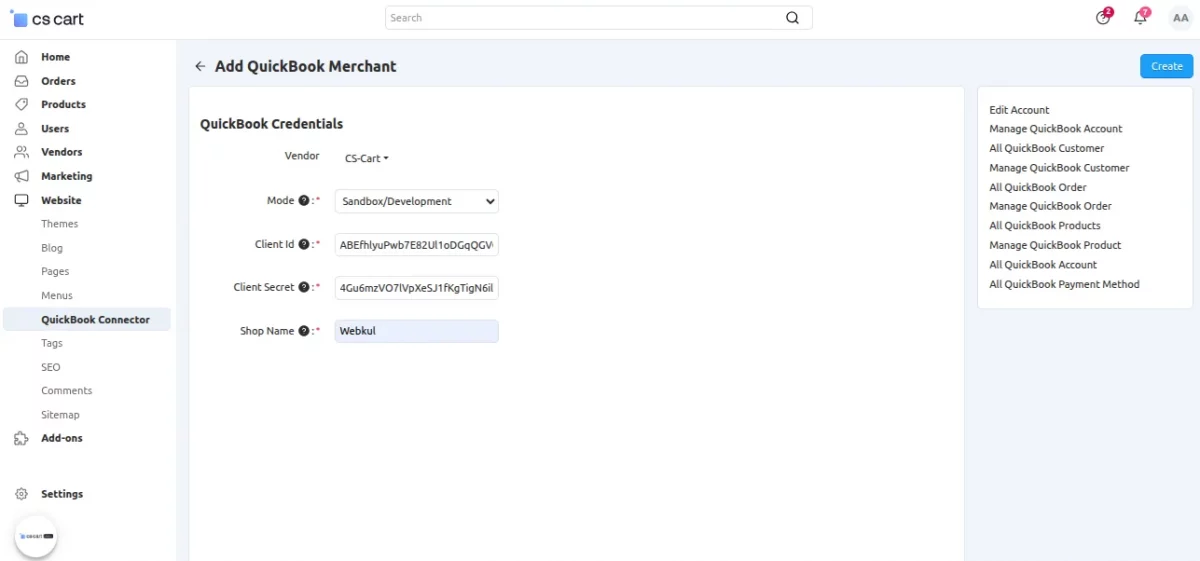Image resolution: width=1200 pixels, height=561 pixels.
Task: Click the help tooltip icon beside Mode
Action: tap(303, 201)
